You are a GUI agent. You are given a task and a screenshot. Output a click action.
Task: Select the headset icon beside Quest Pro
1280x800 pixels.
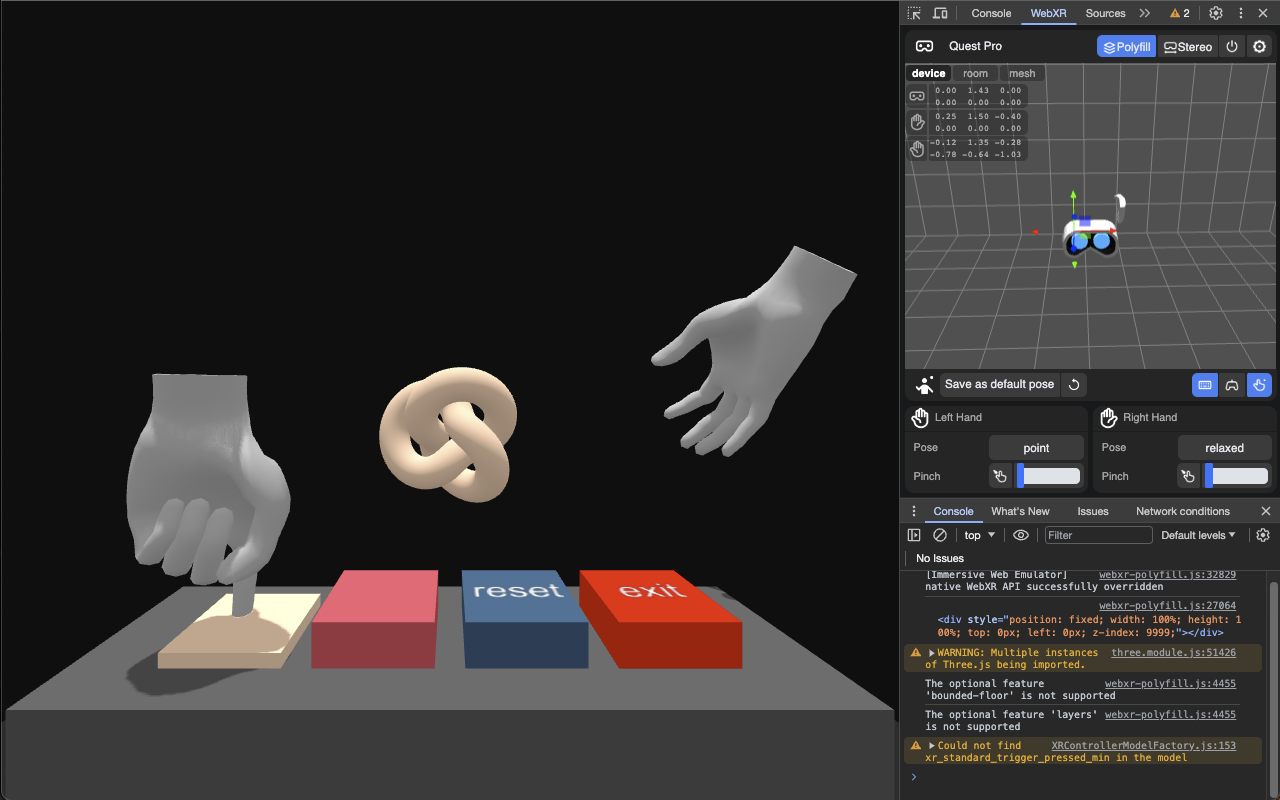pyautogui.click(x=924, y=46)
